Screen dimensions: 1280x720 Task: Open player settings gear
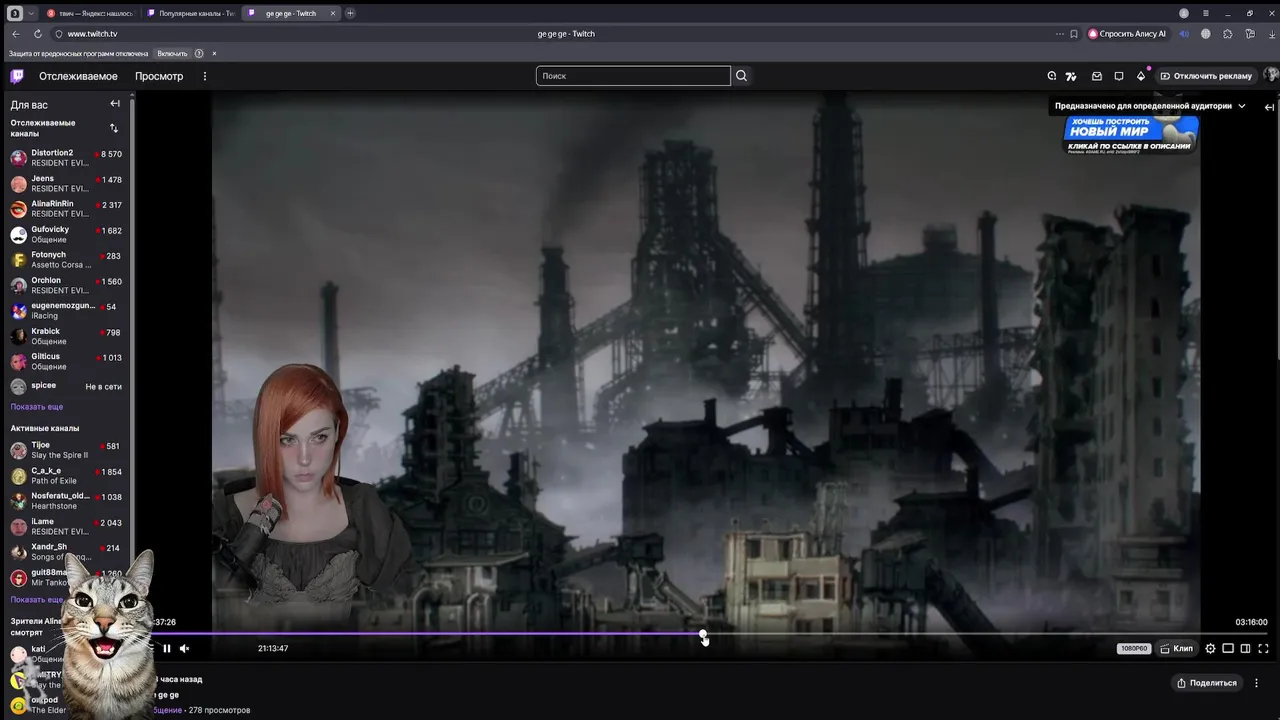(1210, 648)
